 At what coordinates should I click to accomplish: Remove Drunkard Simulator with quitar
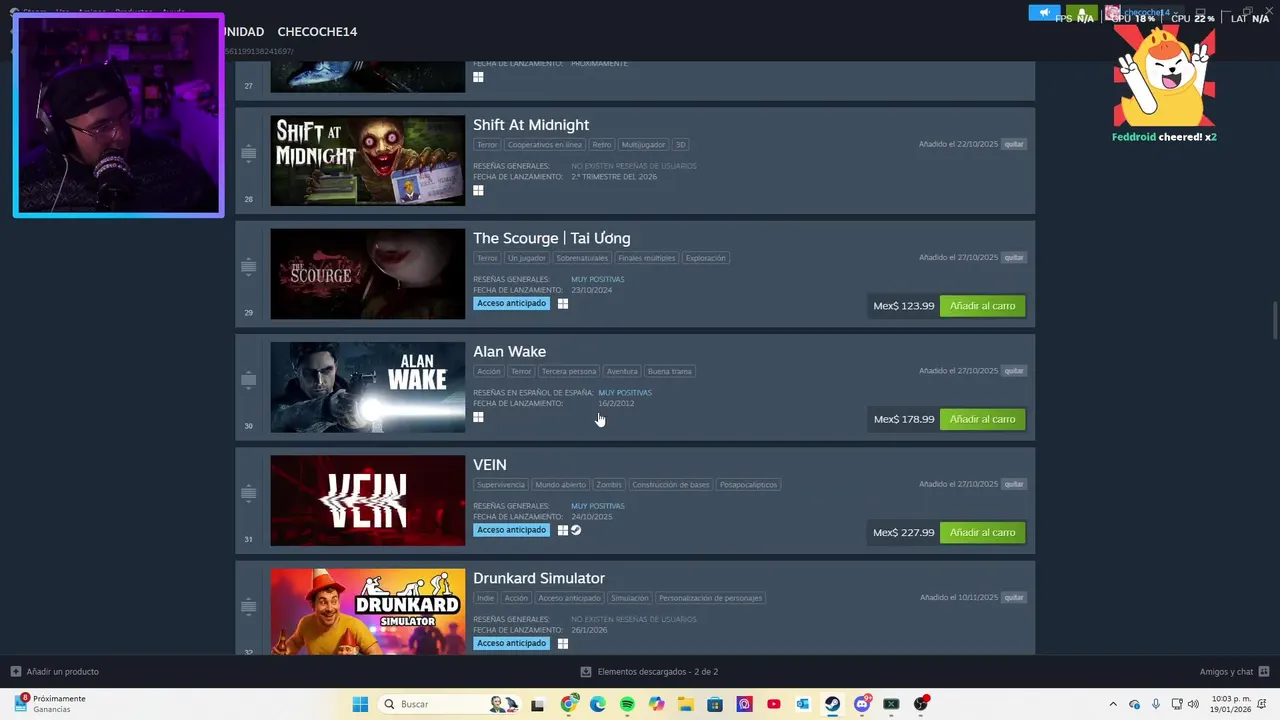1014,597
